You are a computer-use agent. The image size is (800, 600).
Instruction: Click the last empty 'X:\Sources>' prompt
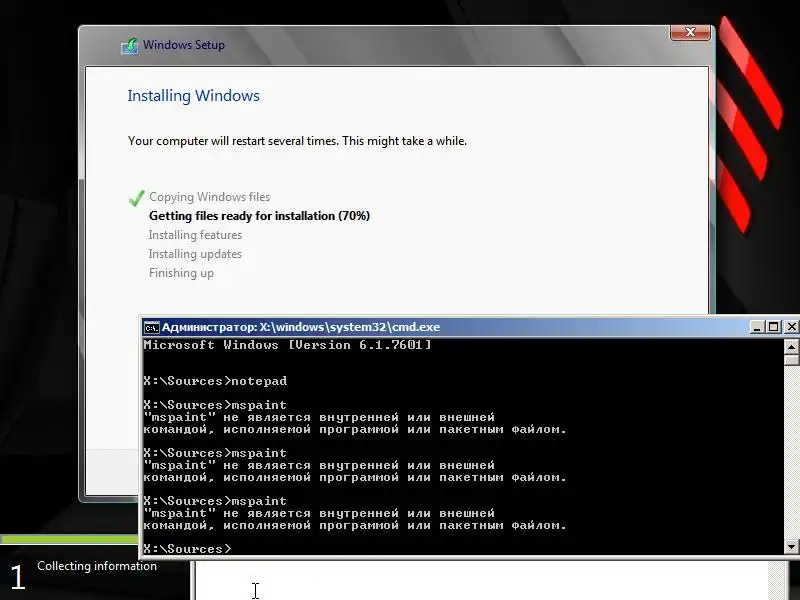point(187,549)
